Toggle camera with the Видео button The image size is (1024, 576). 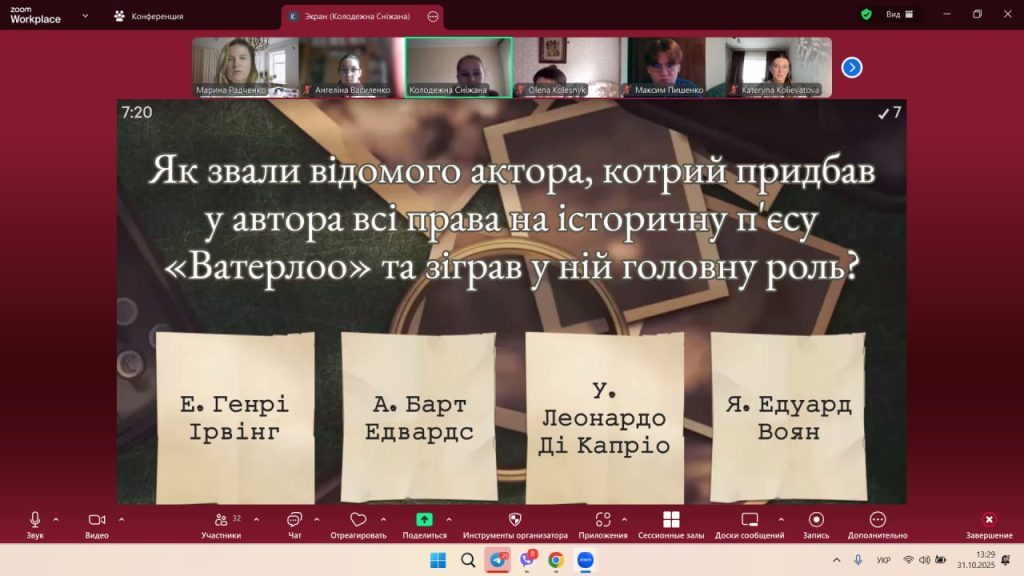[97, 520]
